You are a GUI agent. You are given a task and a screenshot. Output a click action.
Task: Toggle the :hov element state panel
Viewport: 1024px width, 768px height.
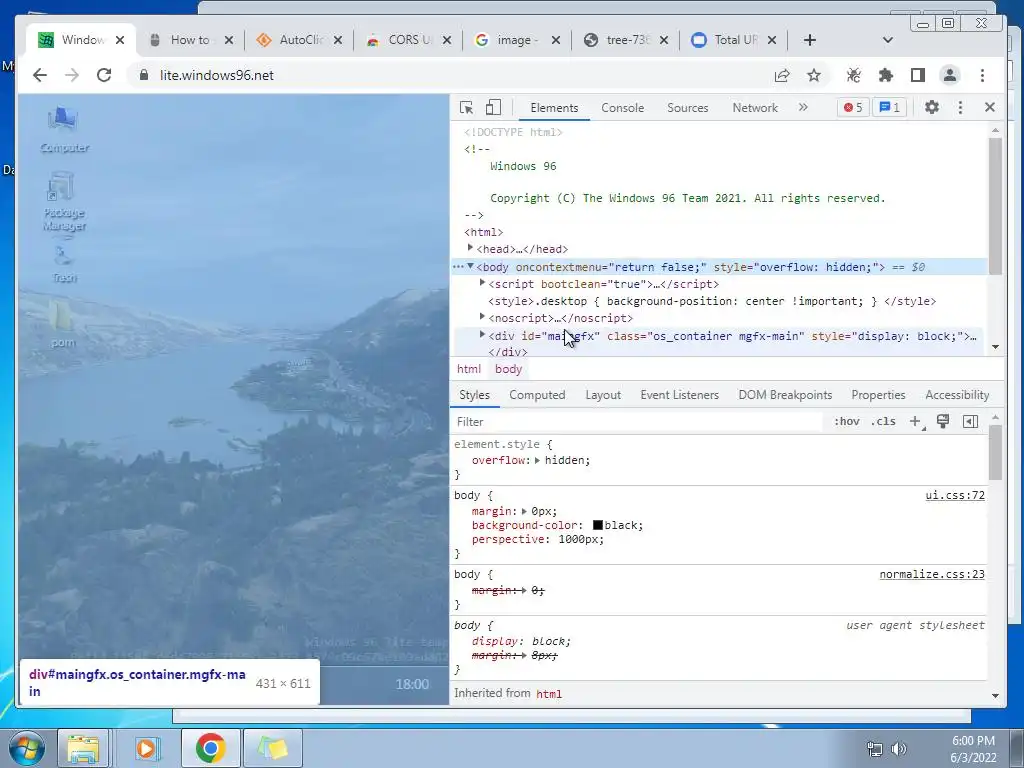[x=846, y=421]
